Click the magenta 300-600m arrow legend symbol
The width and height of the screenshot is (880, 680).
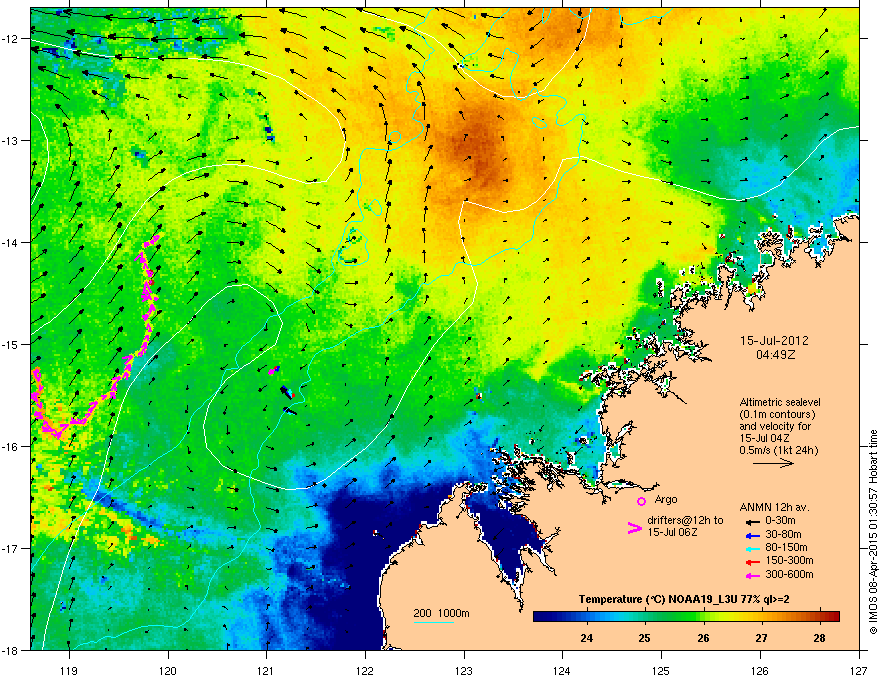click(751, 575)
